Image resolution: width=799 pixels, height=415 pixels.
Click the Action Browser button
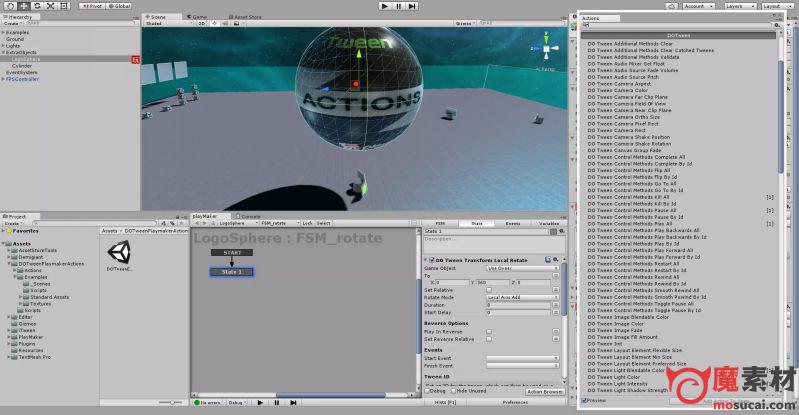click(x=545, y=392)
